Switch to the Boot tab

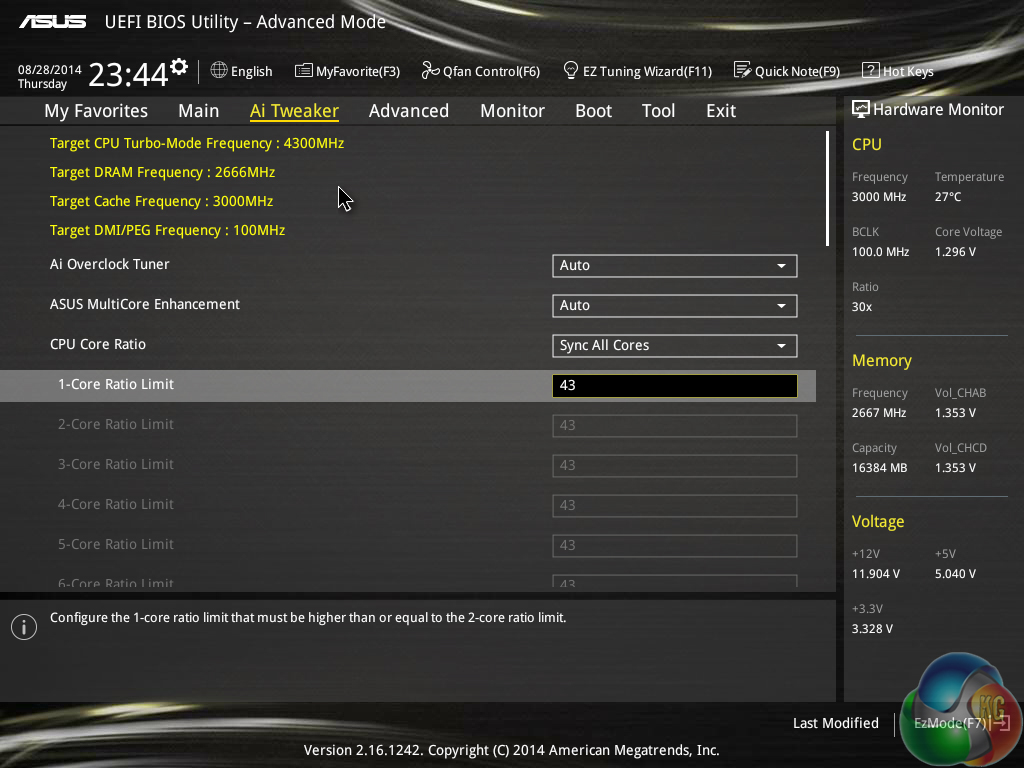(x=594, y=111)
